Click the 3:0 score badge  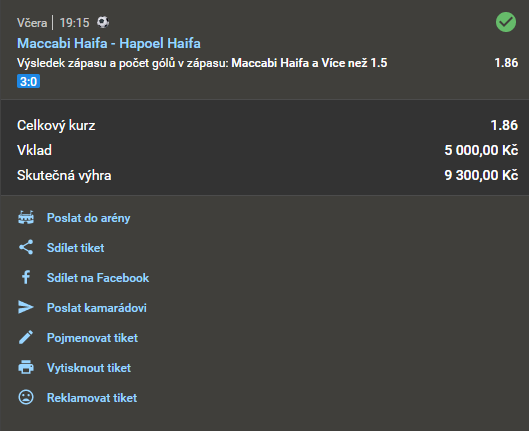28,81
